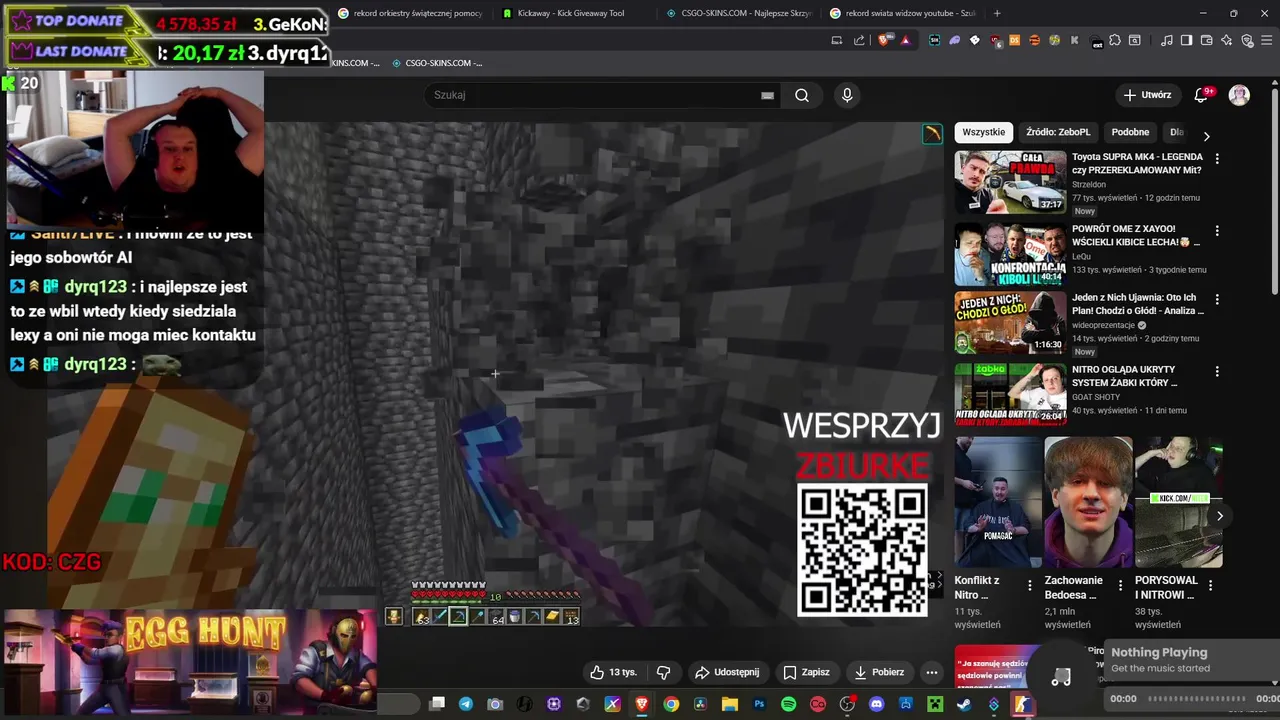
Task: Open more options for NITRO OGLĄDA UKRYTY video
Action: point(1217,372)
